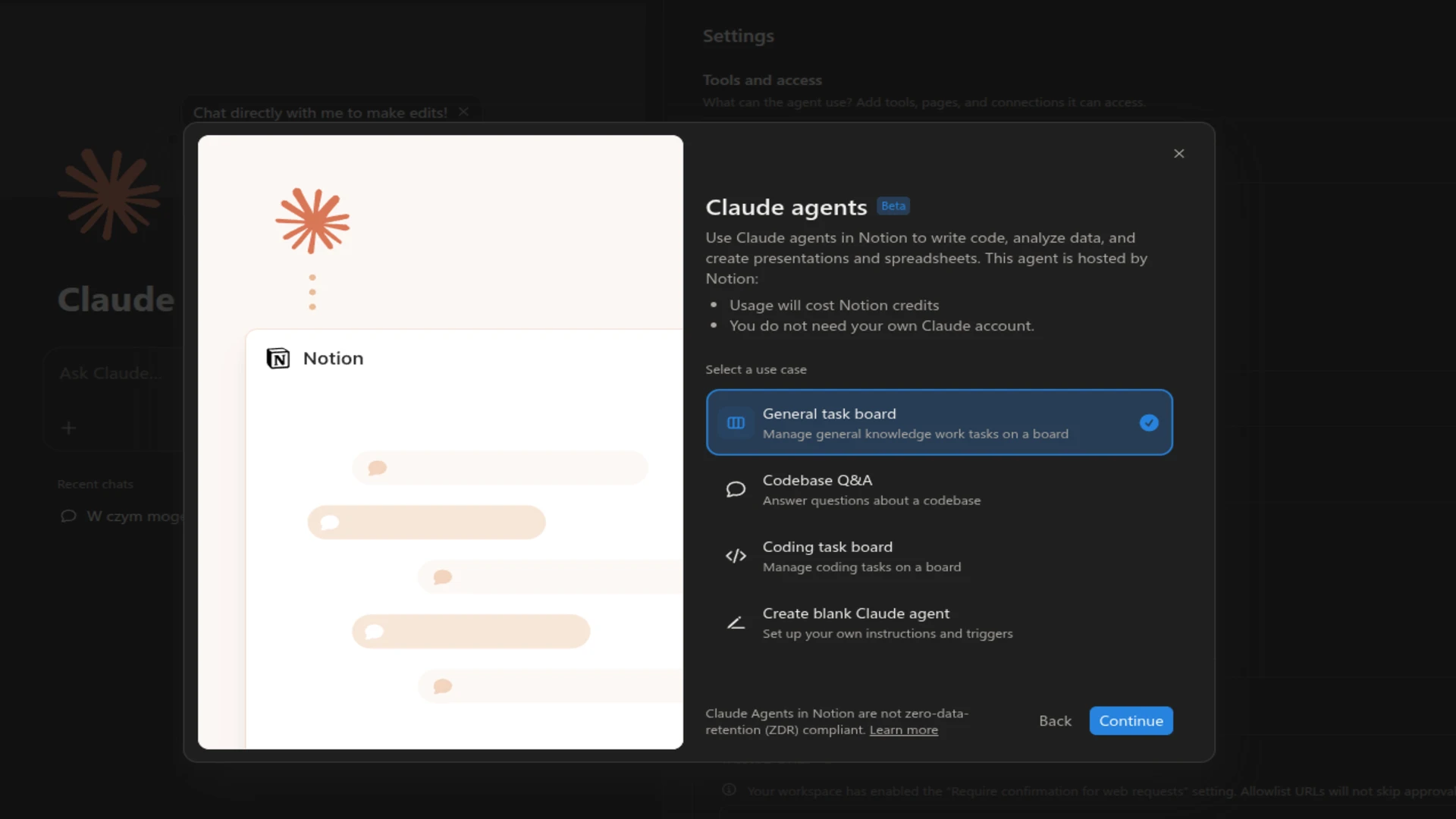Viewport: 1456px width, 819px height.
Task: Click 'You do not need your own Claude account' text
Action: pyautogui.click(x=881, y=325)
